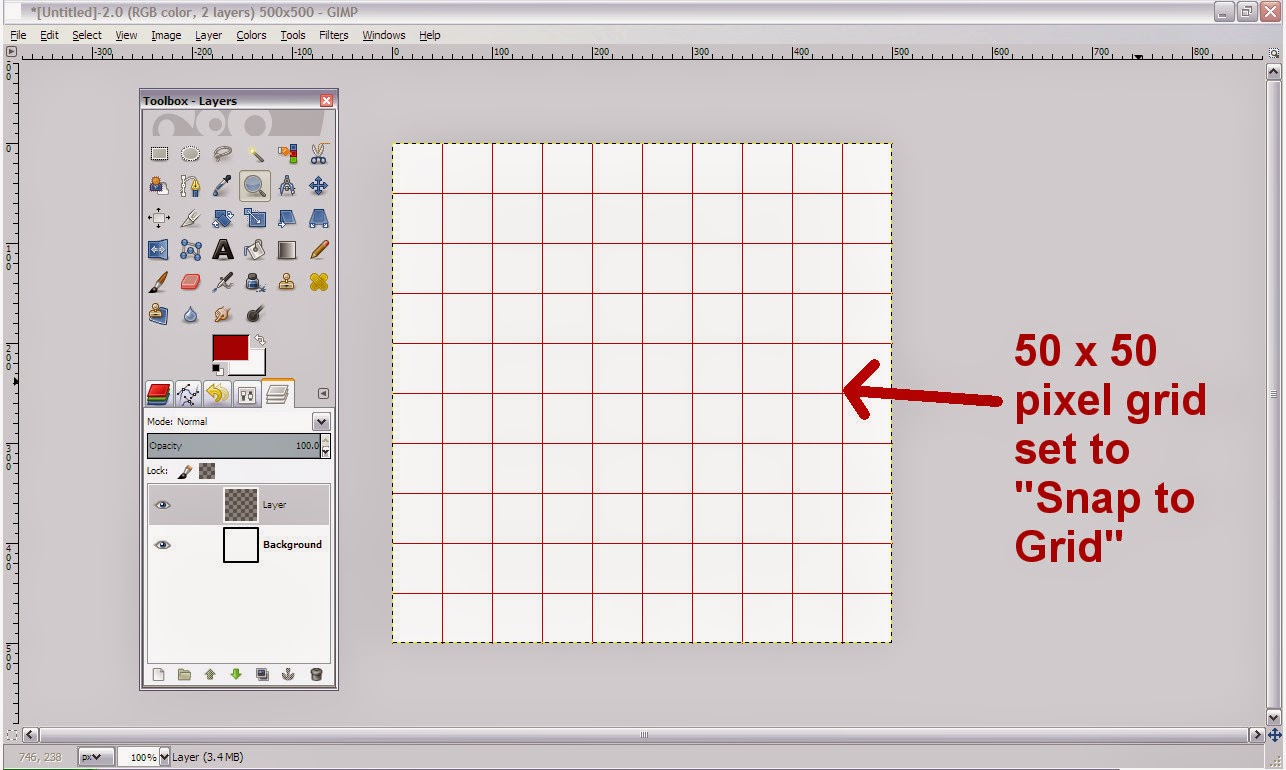The height and width of the screenshot is (770, 1286).
Task: Select the Shear tool
Action: click(287, 218)
